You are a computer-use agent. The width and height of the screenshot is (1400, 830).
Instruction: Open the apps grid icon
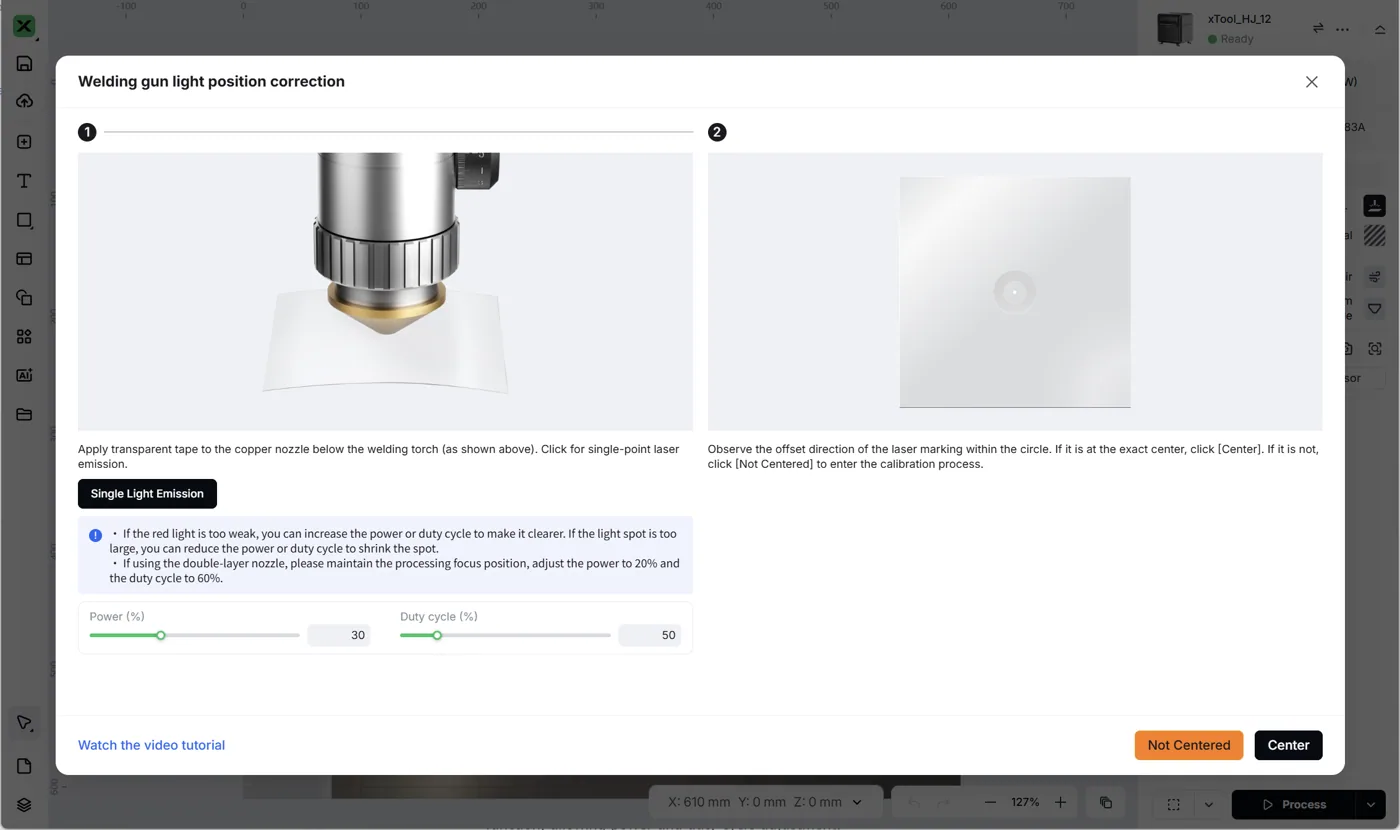(25, 337)
